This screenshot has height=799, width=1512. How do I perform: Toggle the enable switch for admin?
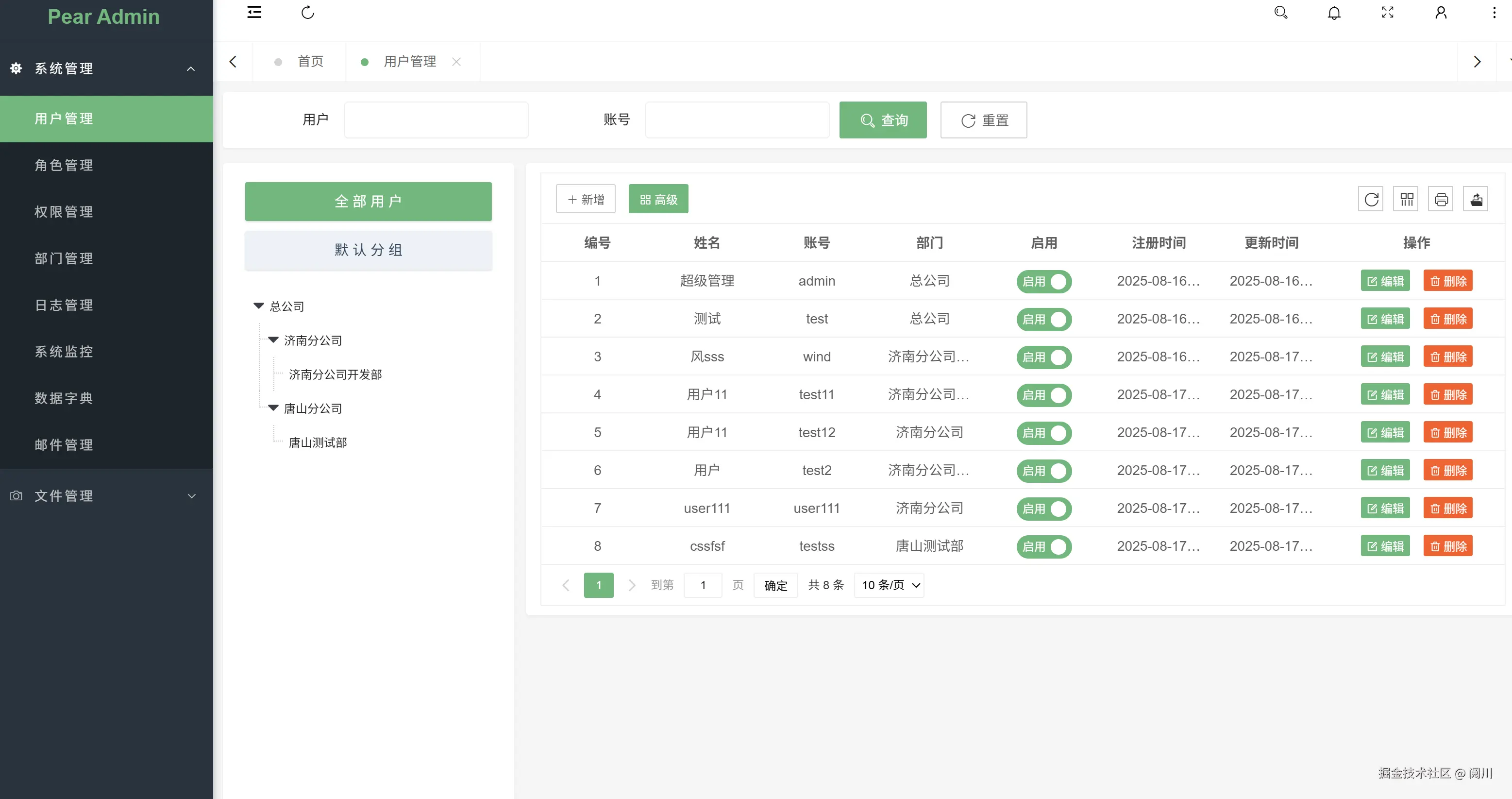coord(1044,281)
